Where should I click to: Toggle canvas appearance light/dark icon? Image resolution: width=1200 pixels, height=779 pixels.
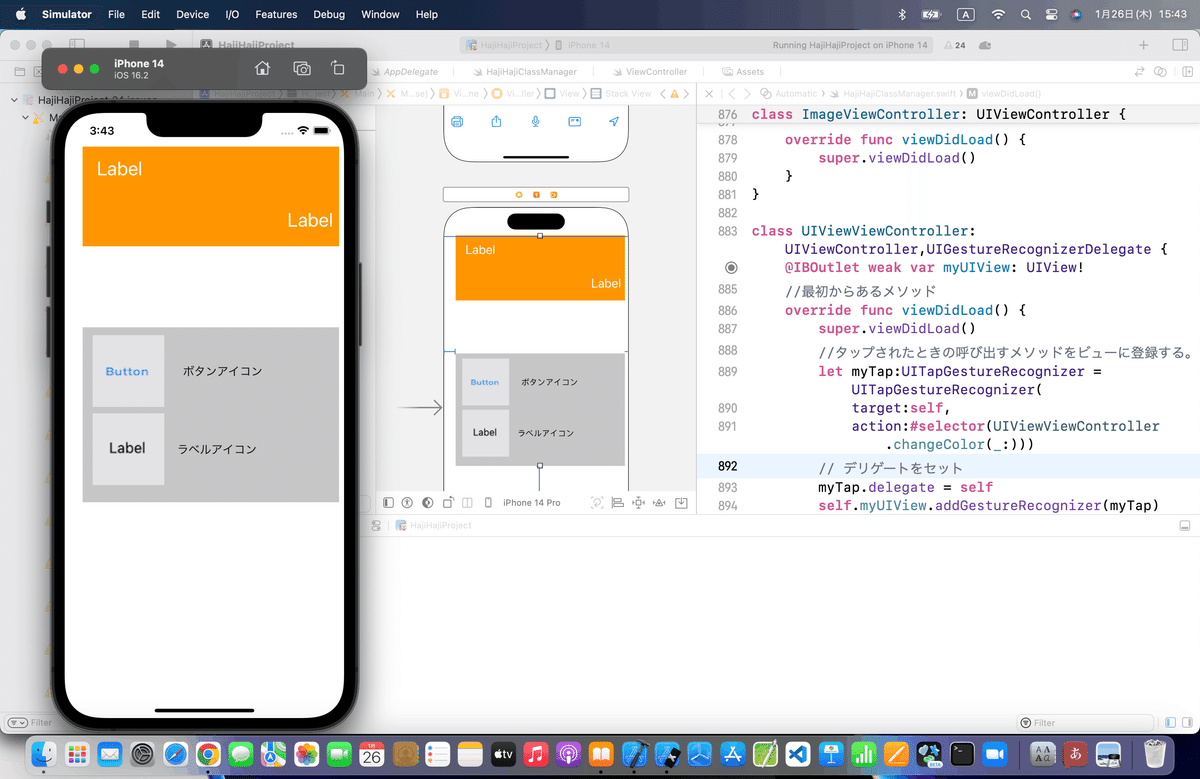428,502
